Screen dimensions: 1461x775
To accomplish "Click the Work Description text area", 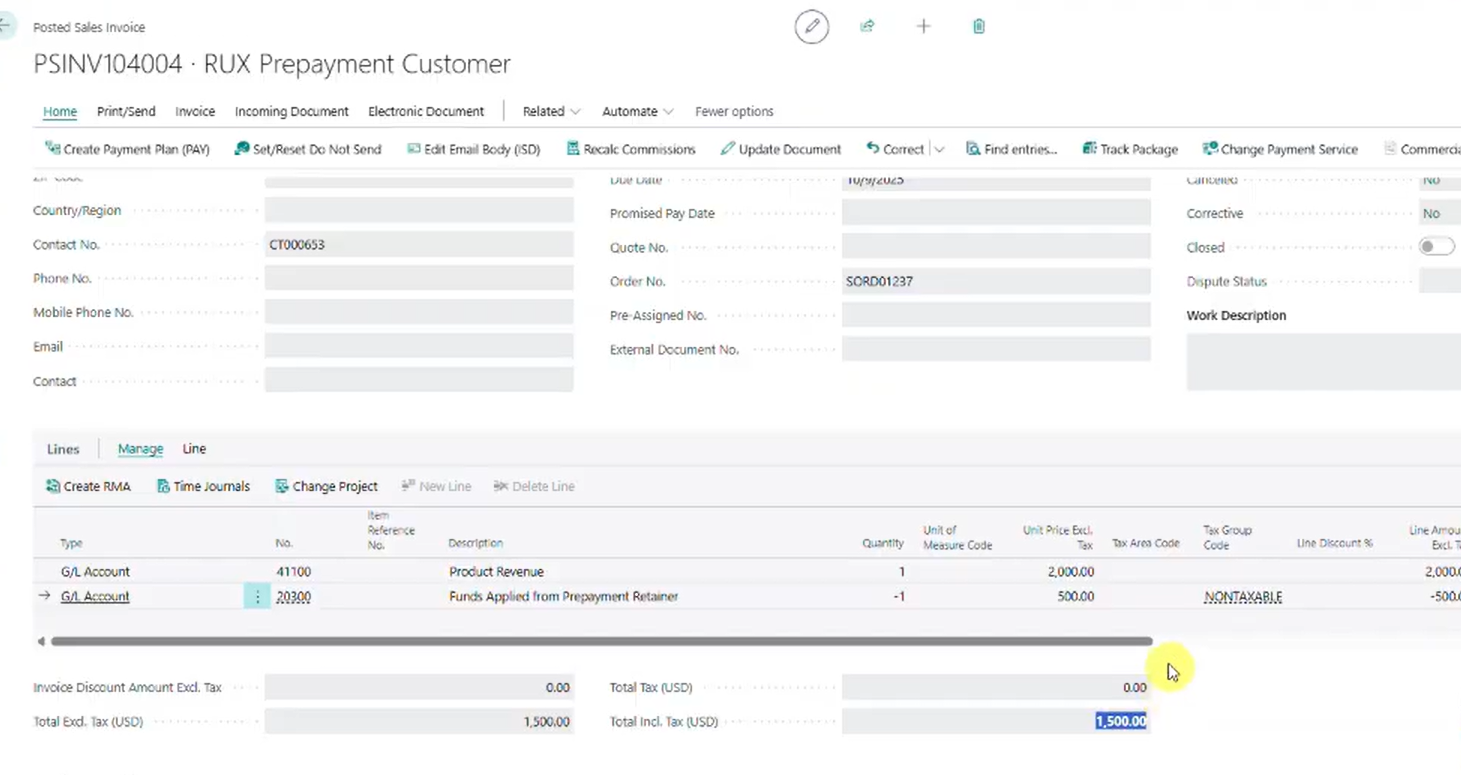I will 1323,362.
